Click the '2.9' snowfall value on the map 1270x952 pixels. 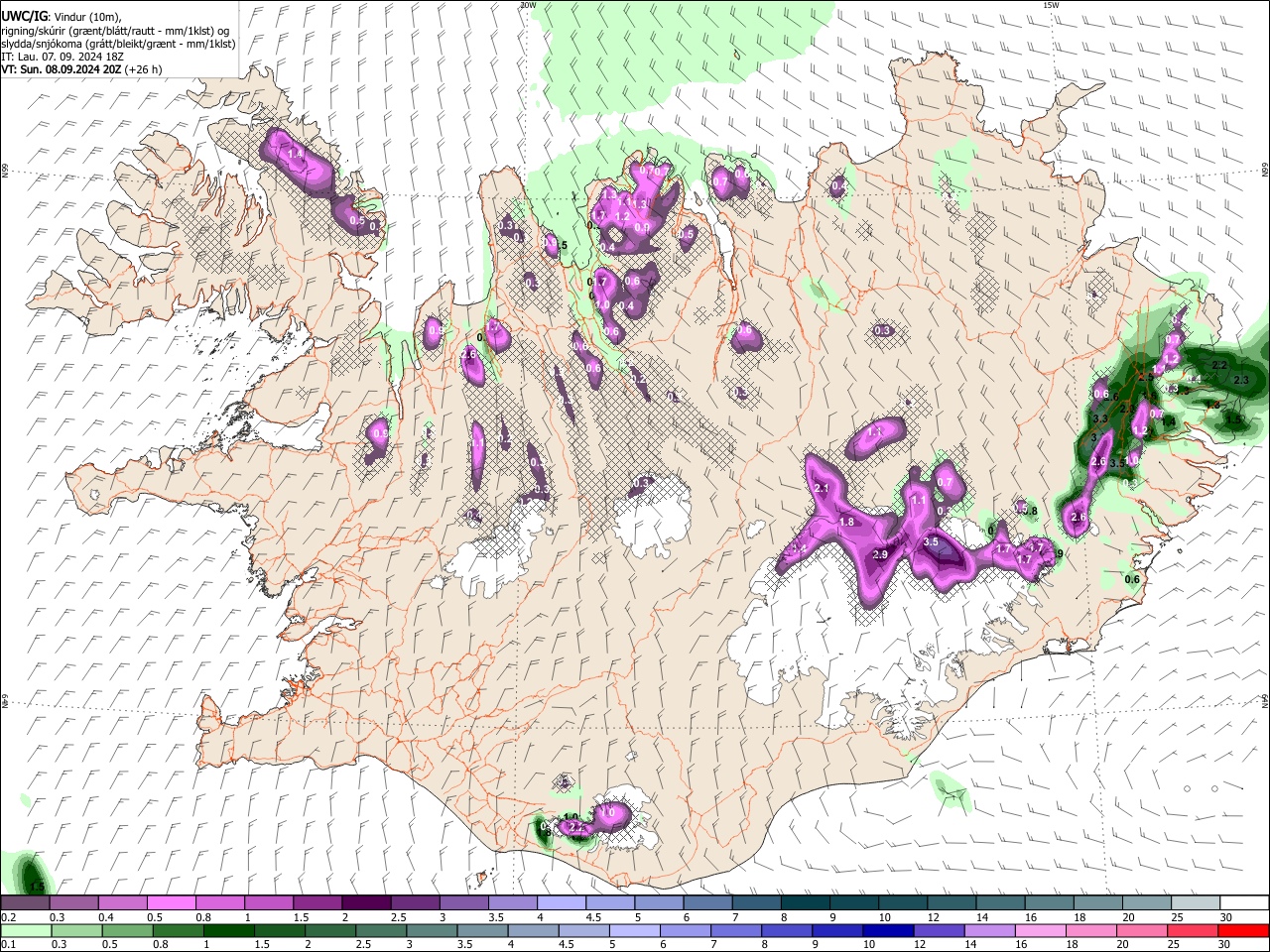pyautogui.click(x=880, y=554)
